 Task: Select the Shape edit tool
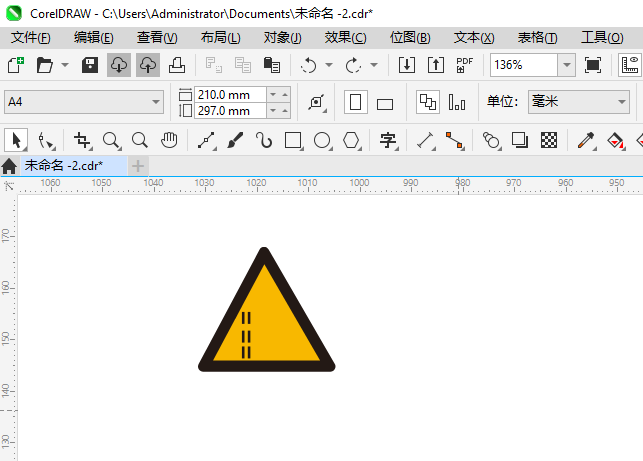[x=46, y=141]
